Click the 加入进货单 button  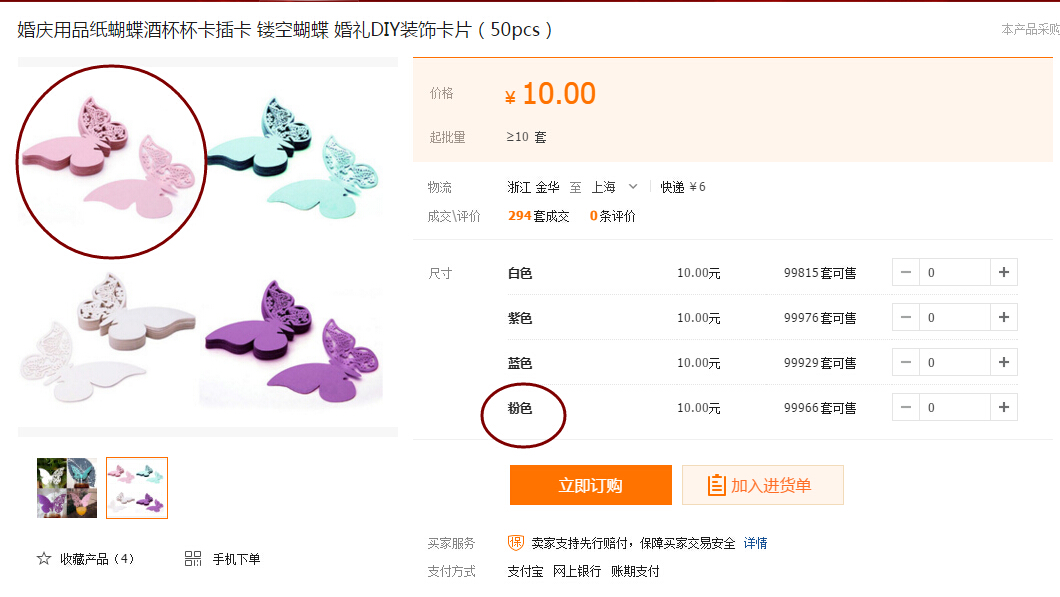[x=763, y=485]
